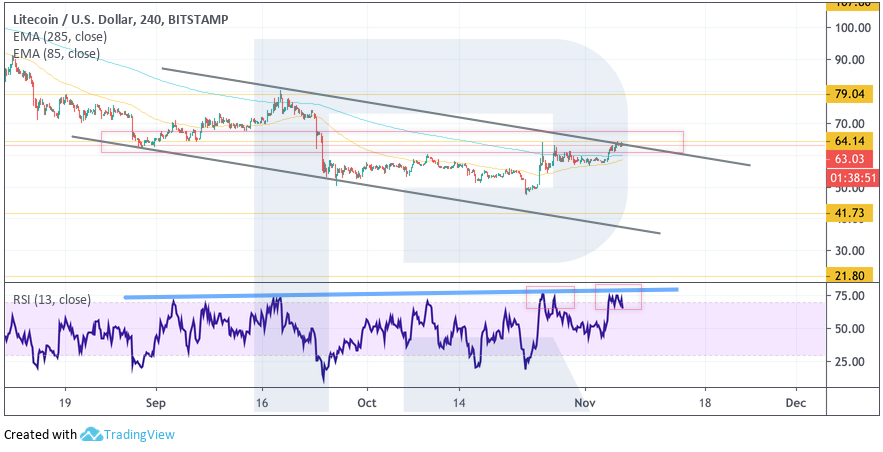Select the rightmost pink RSI rectangle
Viewport: 883px width, 452px height.
point(618,296)
